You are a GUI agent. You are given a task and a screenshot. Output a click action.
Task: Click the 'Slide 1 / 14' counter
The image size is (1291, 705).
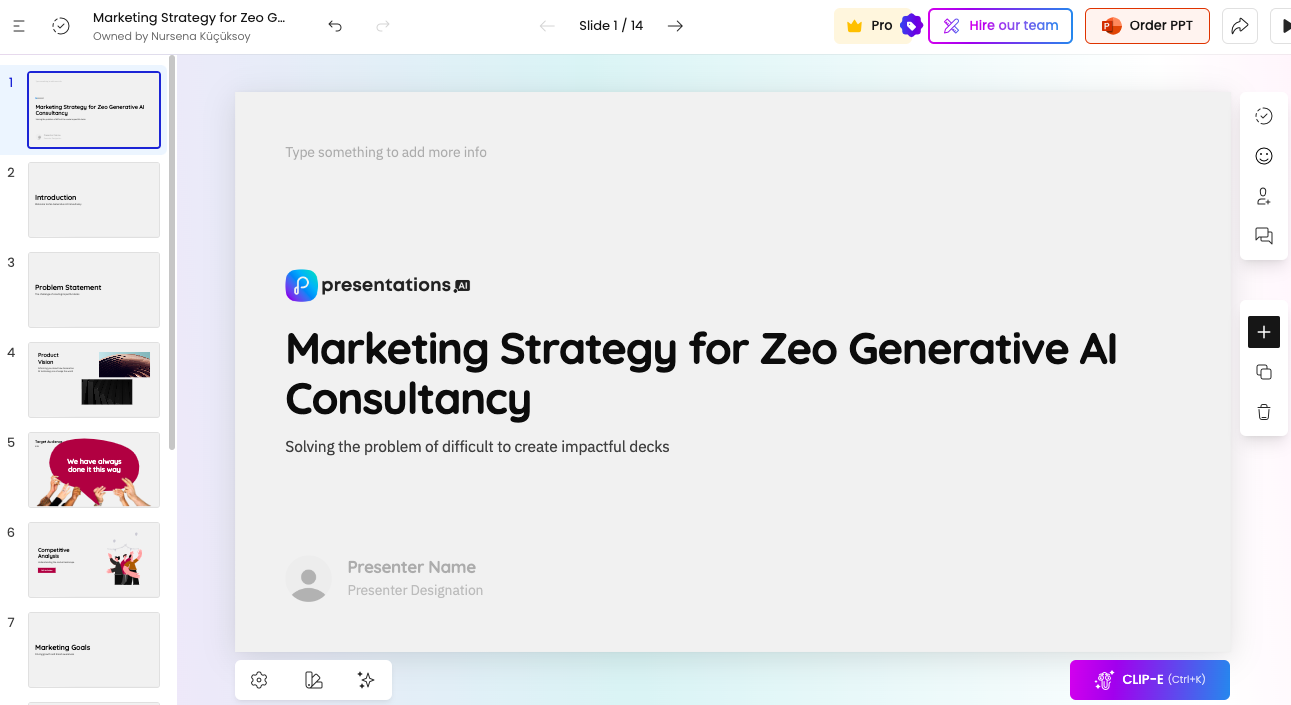pyautogui.click(x=611, y=26)
